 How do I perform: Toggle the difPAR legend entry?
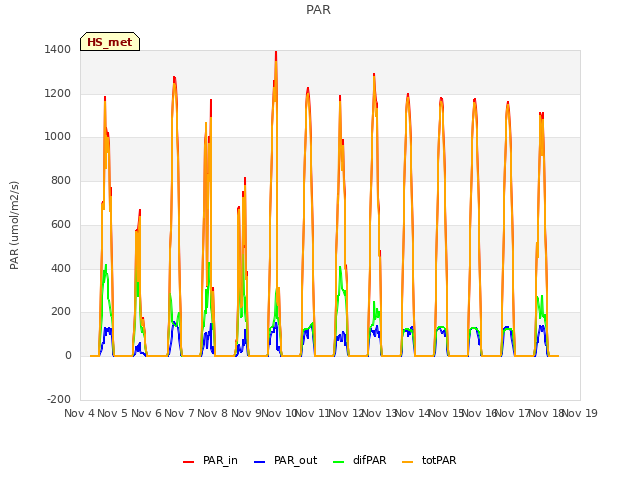tap(359, 460)
